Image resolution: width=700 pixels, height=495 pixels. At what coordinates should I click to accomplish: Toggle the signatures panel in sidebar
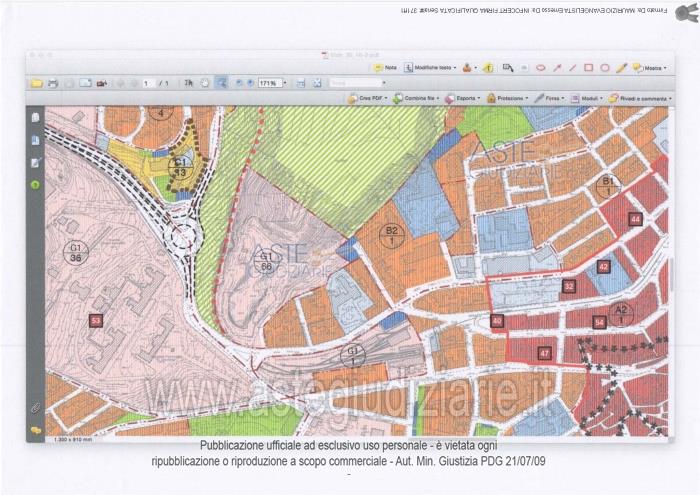click(x=35, y=162)
